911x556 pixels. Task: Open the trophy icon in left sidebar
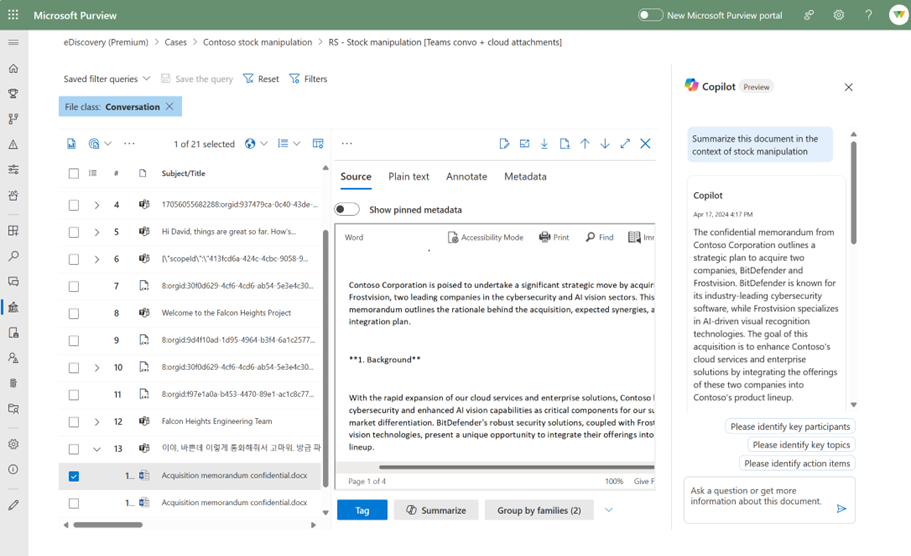tap(13, 94)
